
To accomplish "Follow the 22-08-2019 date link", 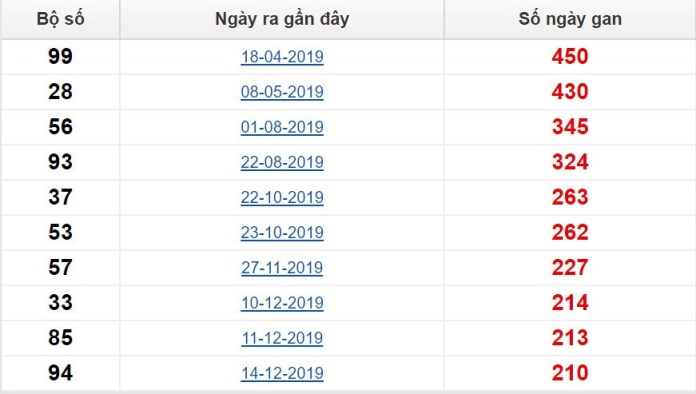I will point(282,162).
